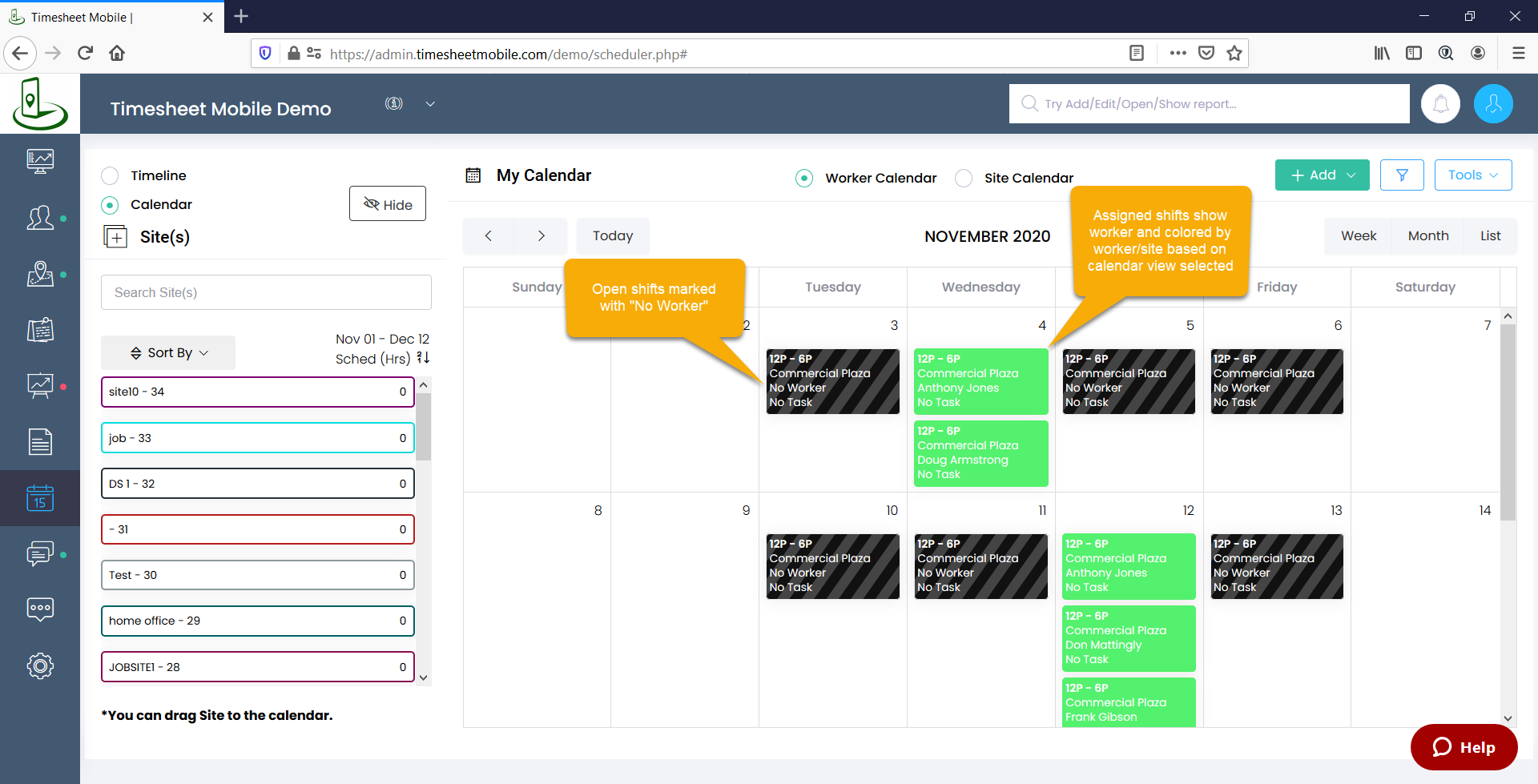Click the Today button

[x=612, y=236]
